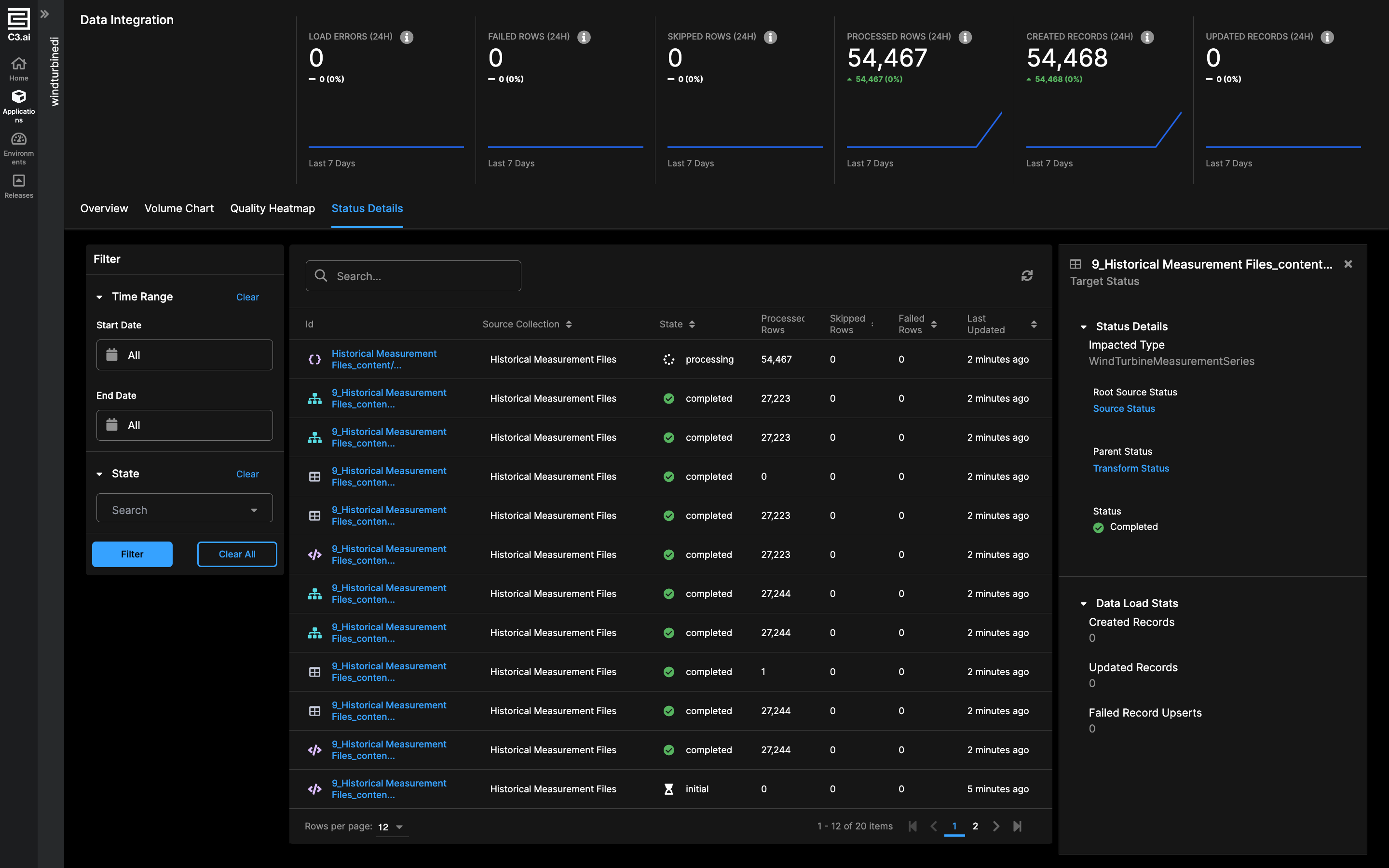The image size is (1389, 868).
Task: Open the Transform Status link
Action: pos(1130,468)
